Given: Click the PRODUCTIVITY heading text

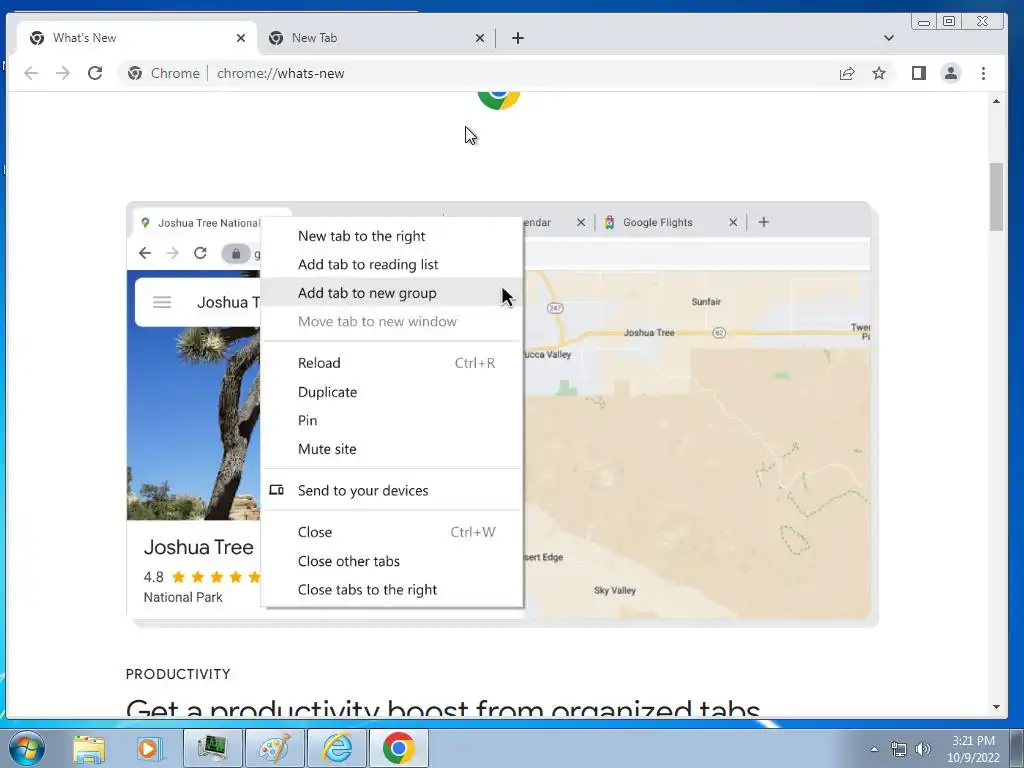Looking at the screenshot, I should (178, 674).
